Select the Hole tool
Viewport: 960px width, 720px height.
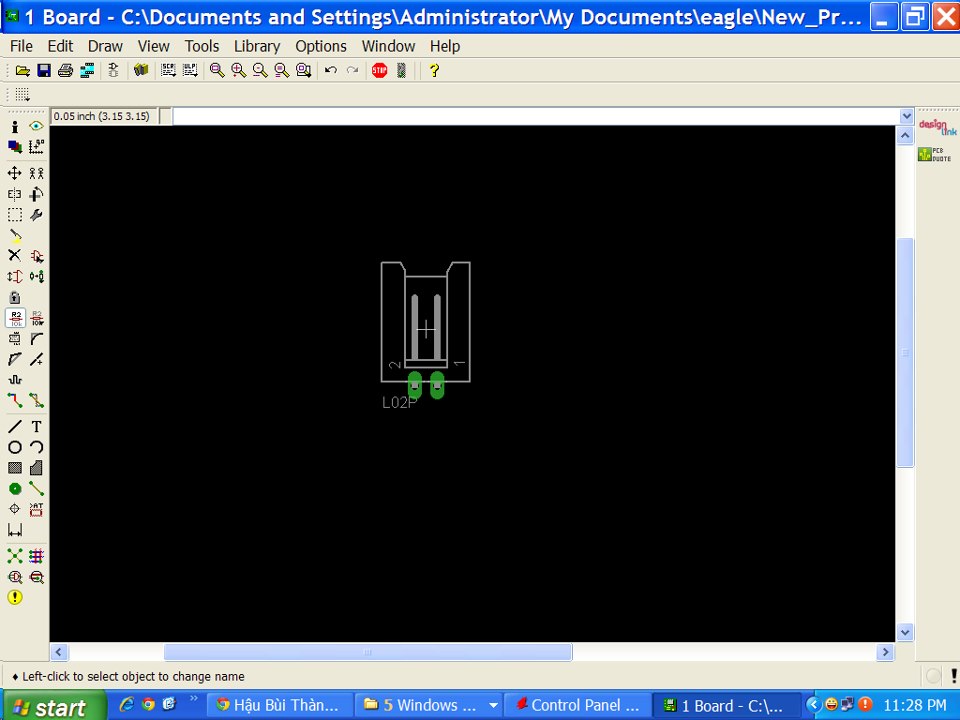pyautogui.click(x=15, y=509)
